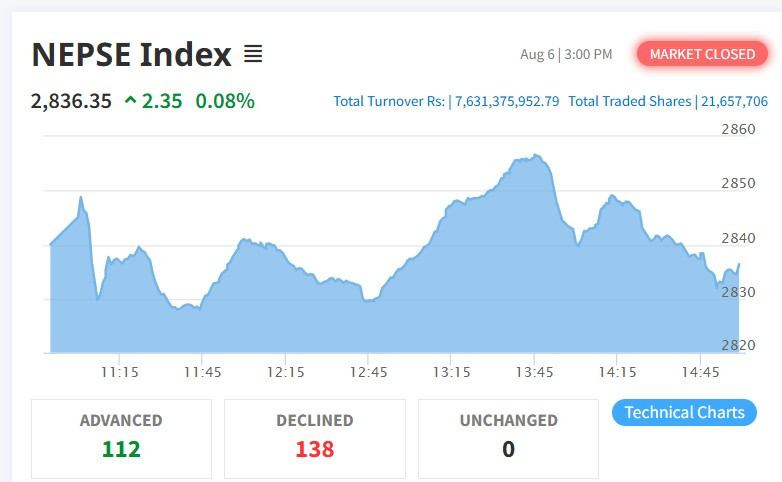782x482 pixels.
Task: Click the Total Turnover Rs value
Action: 507,101
